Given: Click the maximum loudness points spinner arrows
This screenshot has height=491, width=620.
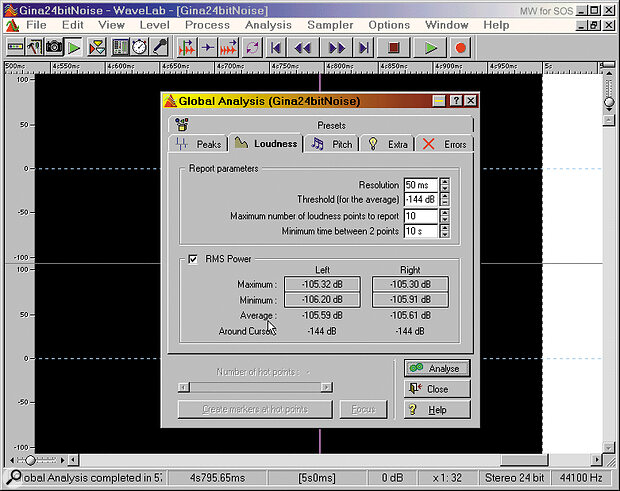Looking at the screenshot, I should point(444,216).
